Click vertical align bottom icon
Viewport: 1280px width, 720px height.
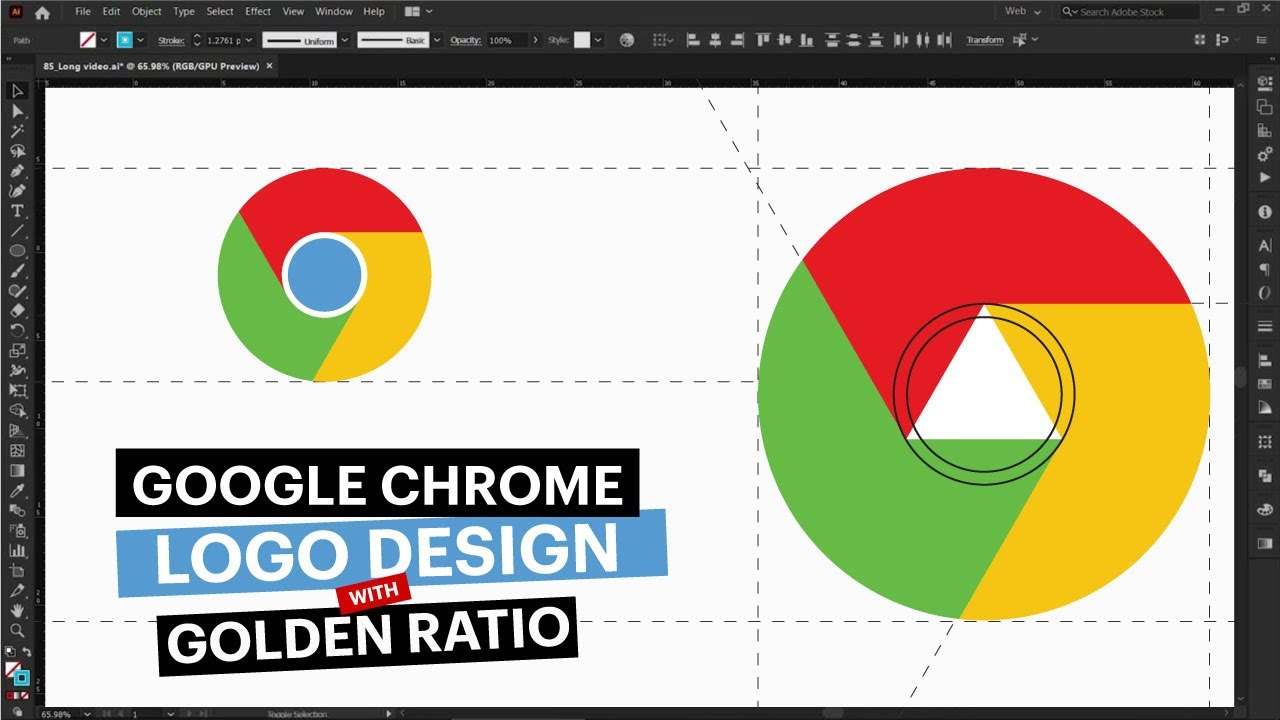(807, 40)
